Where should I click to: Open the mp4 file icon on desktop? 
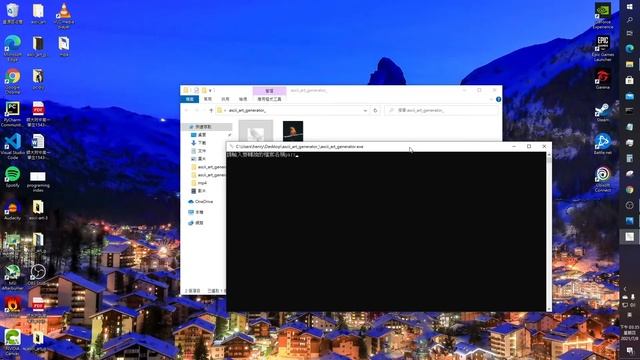pos(64,46)
